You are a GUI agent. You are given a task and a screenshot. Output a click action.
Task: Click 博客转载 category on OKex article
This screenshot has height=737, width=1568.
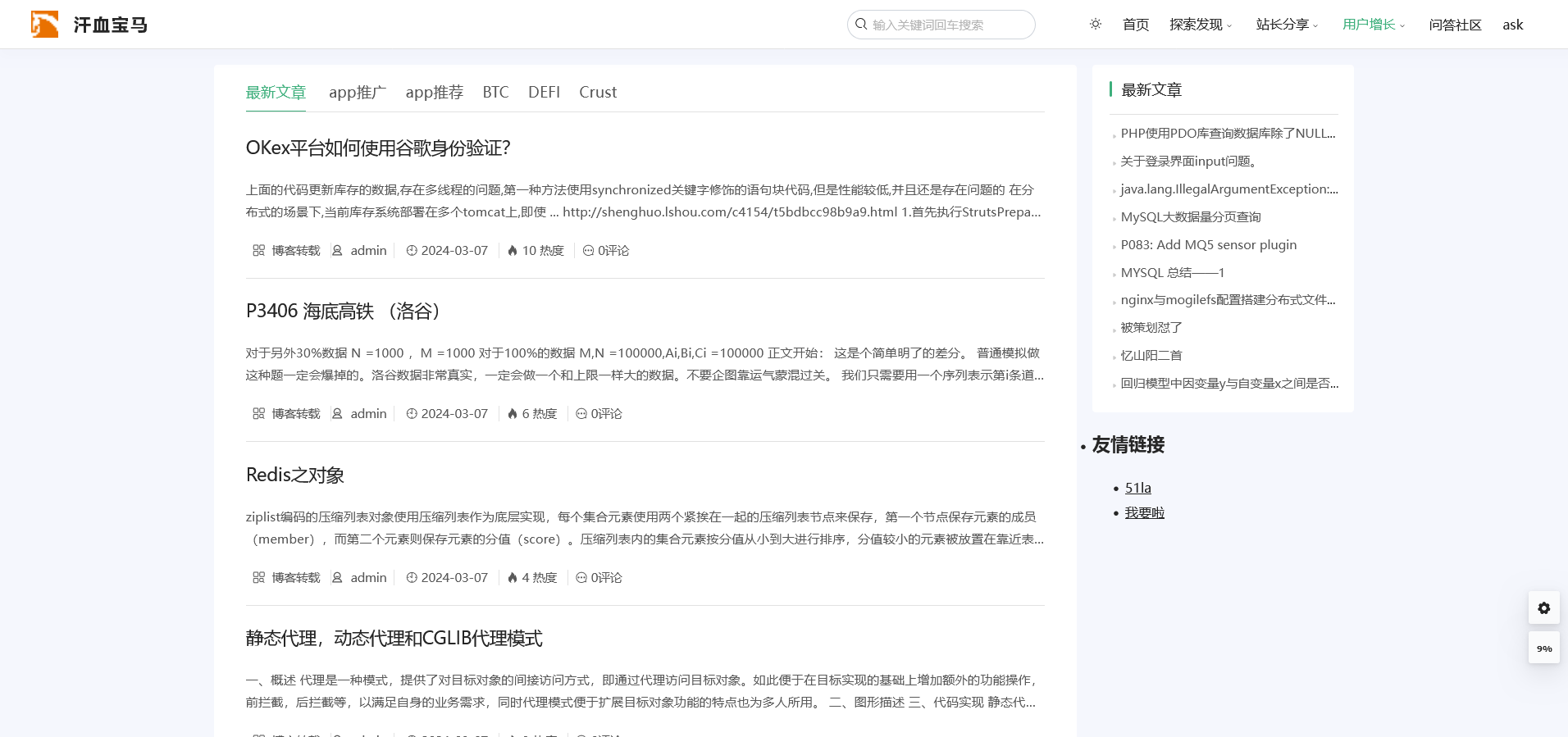(x=296, y=251)
